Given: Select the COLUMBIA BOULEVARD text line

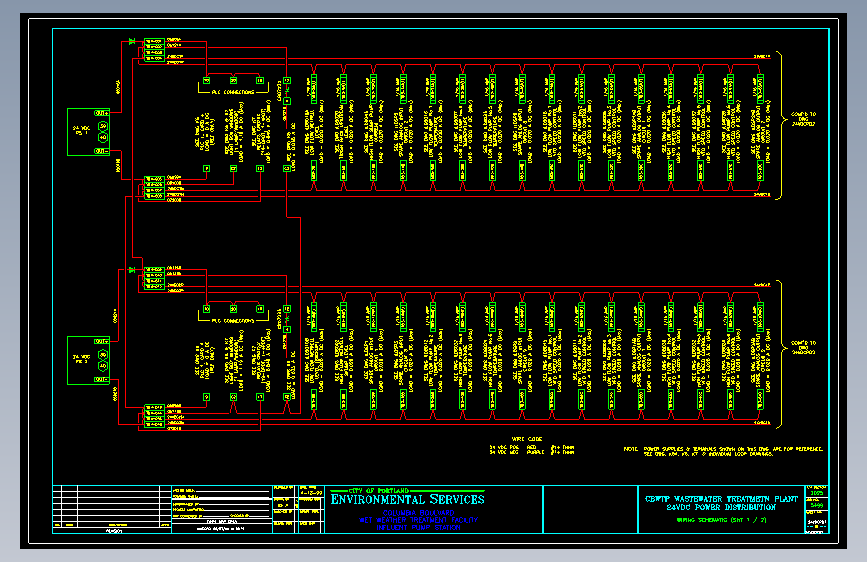Looking at the screenshot, I should pyautogui.click(x=419, y=513).
